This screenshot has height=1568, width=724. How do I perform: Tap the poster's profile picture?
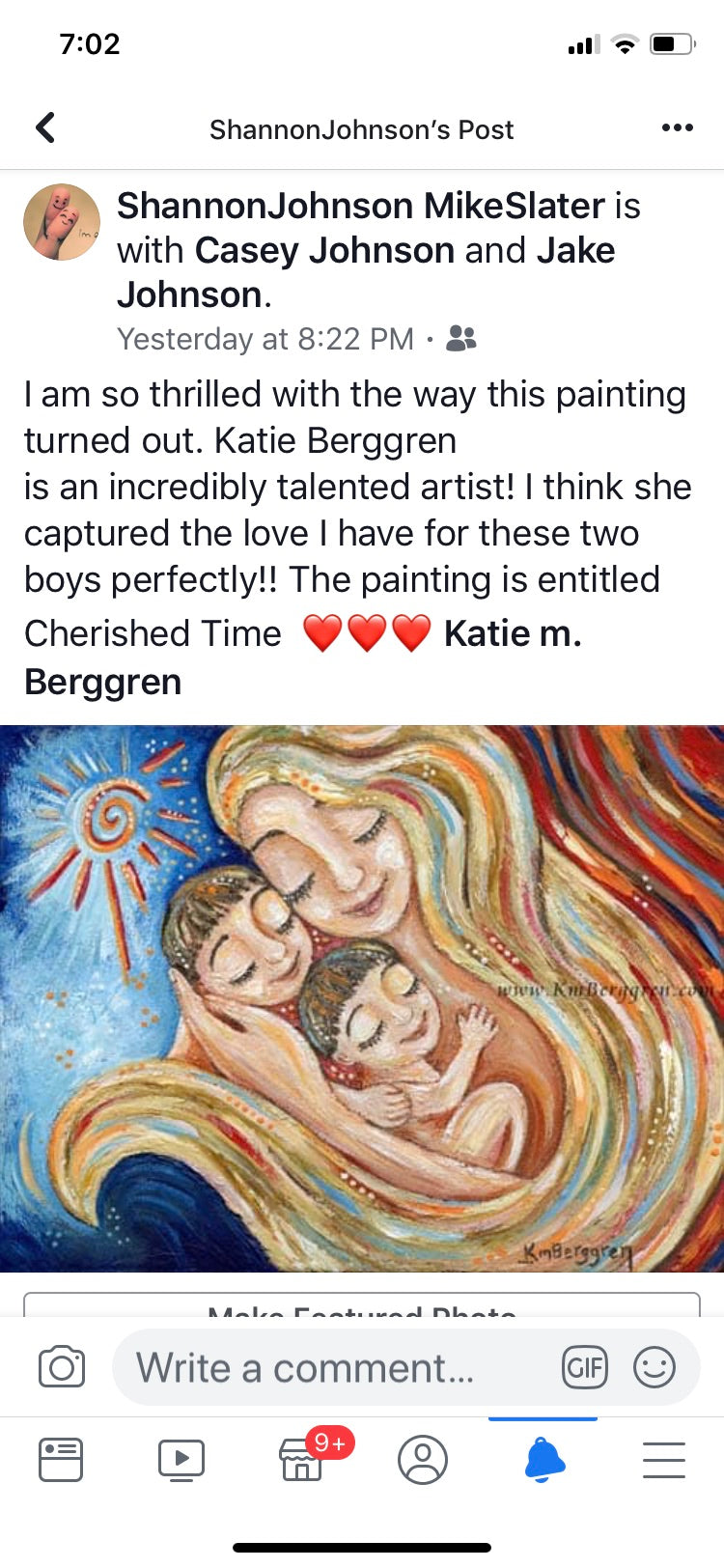[x=62, y=222]
